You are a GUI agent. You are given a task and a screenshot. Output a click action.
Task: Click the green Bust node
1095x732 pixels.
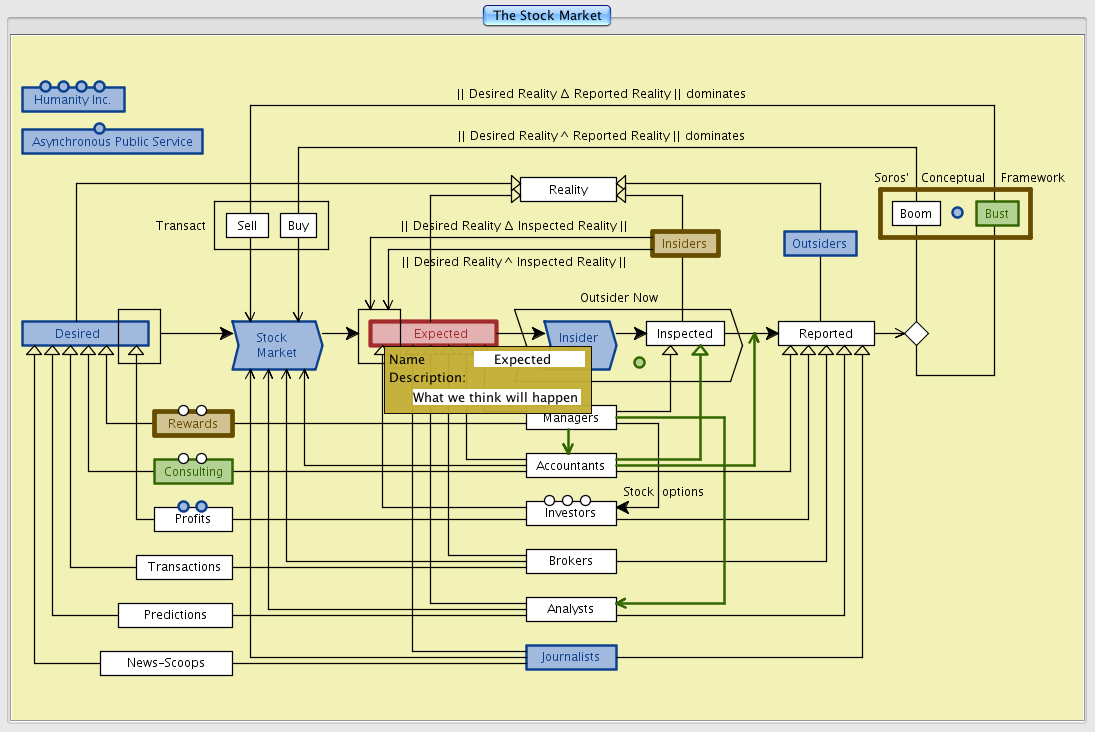(997, 213)
